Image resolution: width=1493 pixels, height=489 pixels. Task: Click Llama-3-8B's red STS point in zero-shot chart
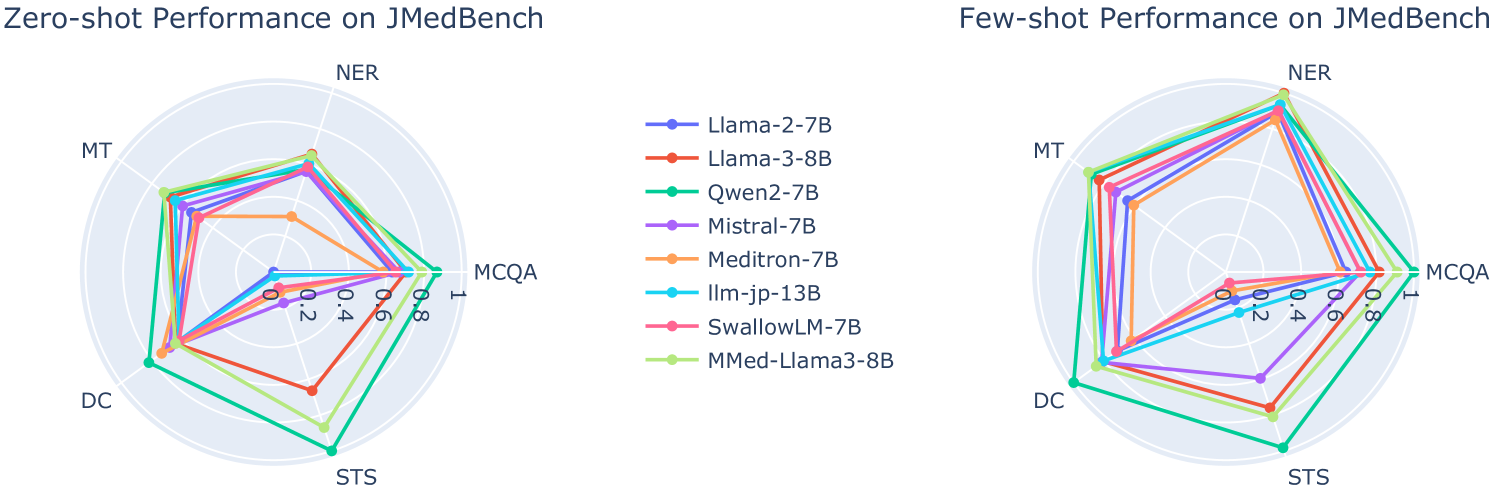click(x=312, y=390)
